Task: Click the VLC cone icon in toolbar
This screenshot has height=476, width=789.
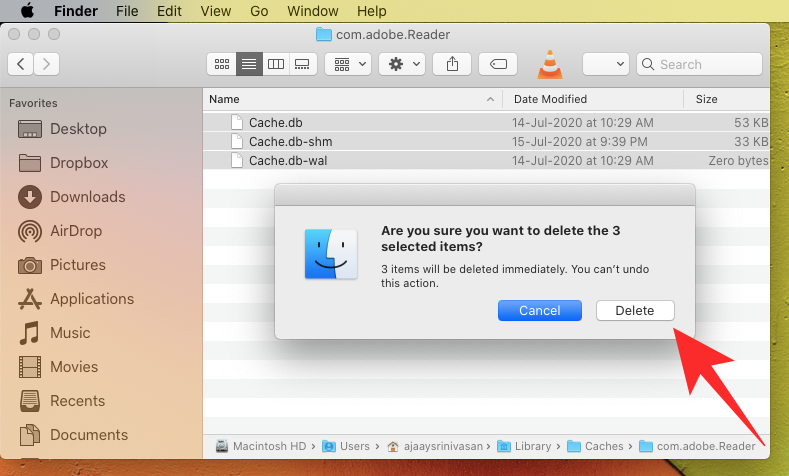Action: [x=549, y=64]
